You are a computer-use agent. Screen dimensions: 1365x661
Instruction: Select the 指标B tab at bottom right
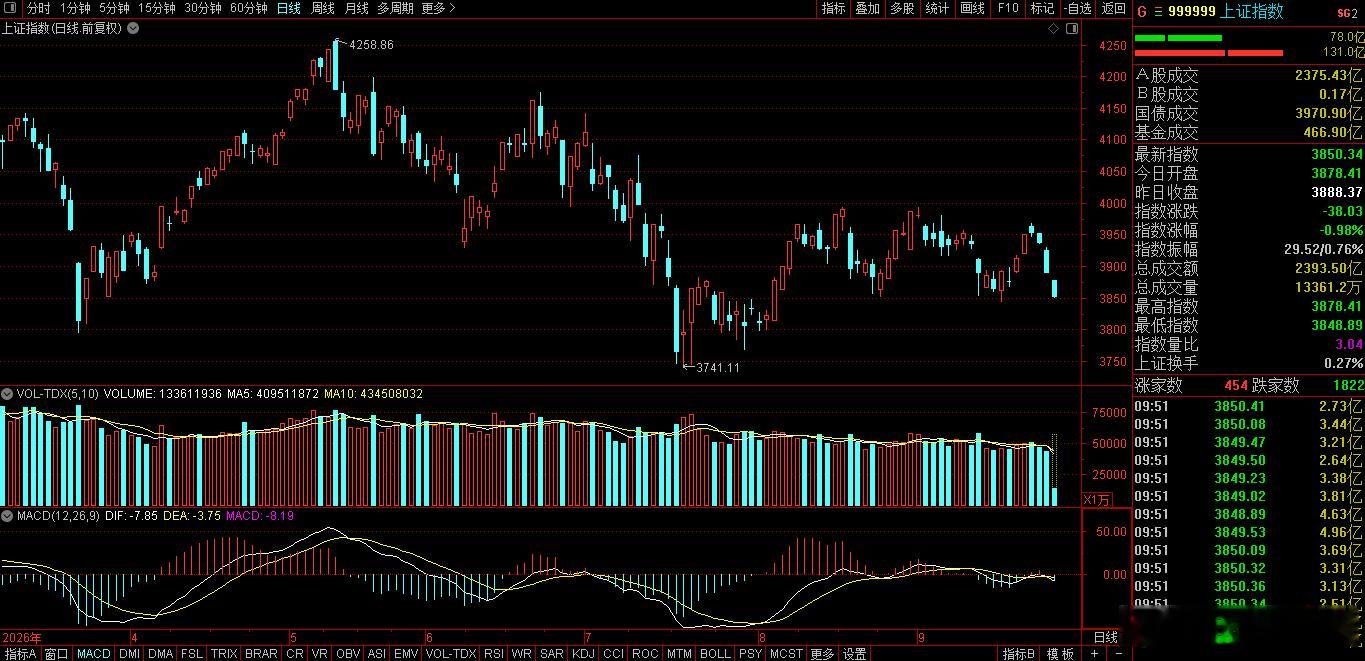1019,654
